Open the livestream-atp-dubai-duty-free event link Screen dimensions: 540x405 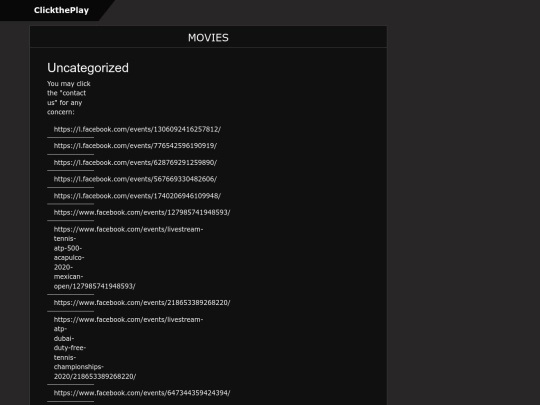point(128,348)
